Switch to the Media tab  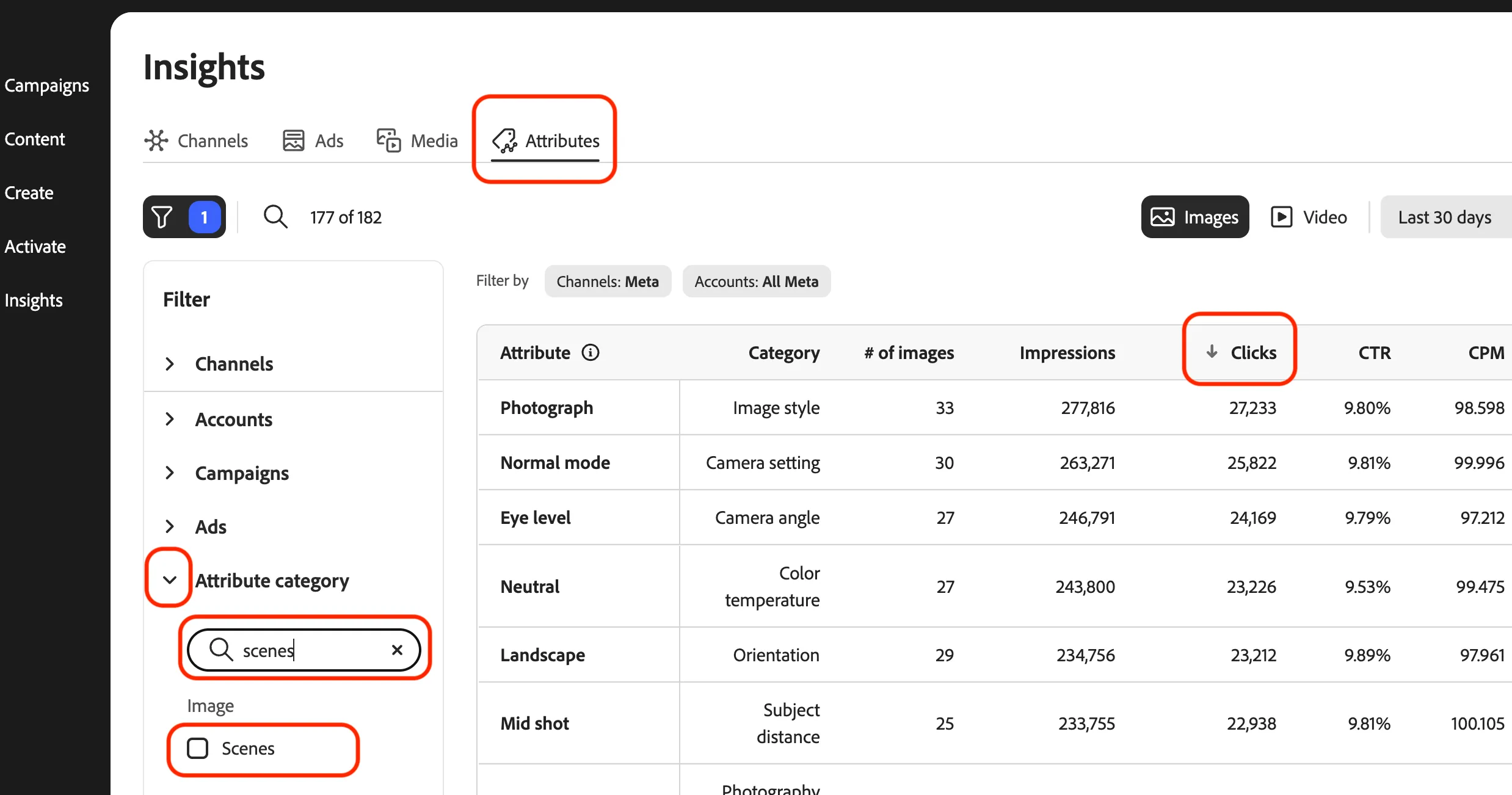[417, 141]
